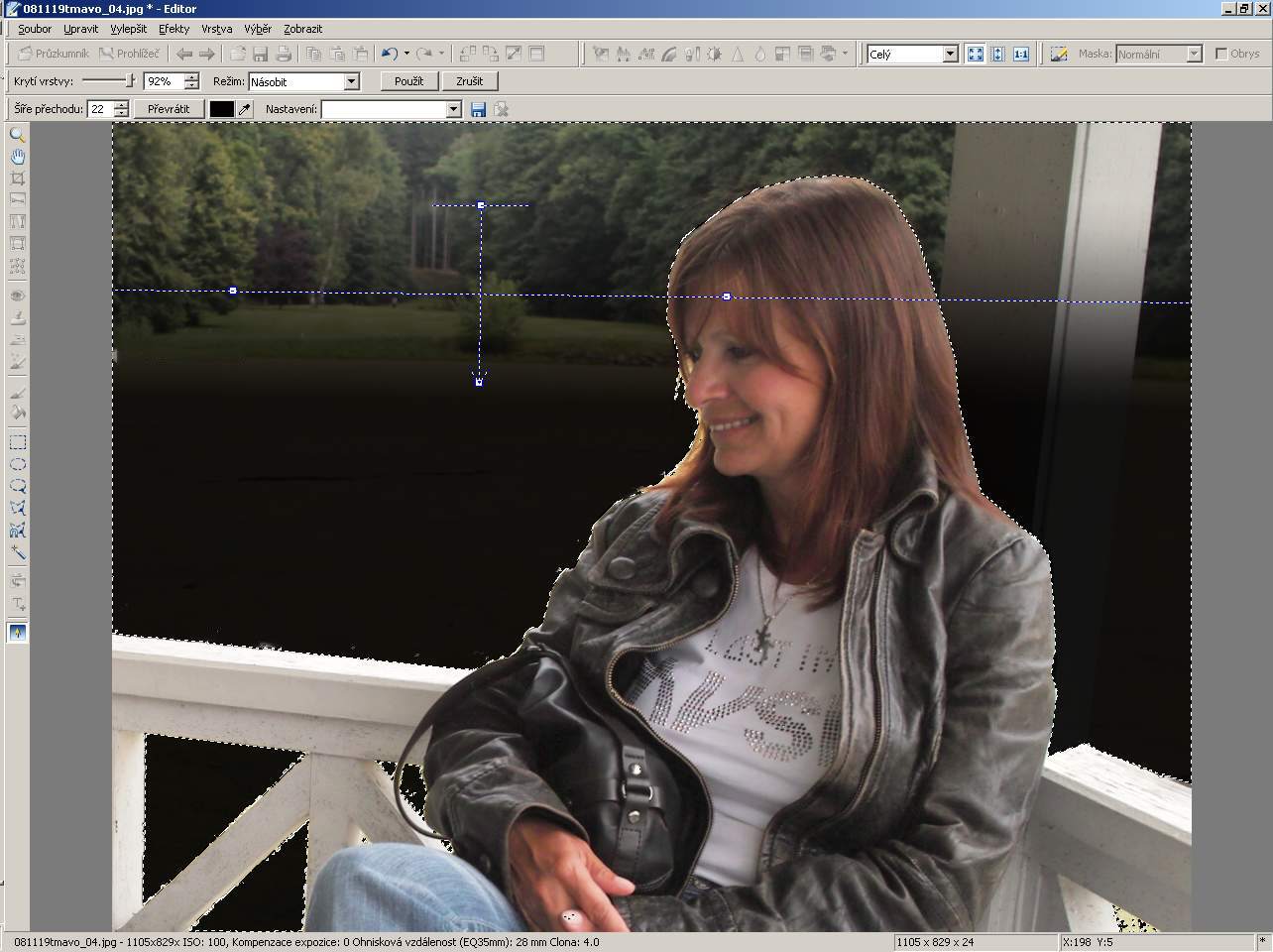The image size is (1273, 952).
Task: Enable the Obrys checkbox
Action: [x=1221, y=54]
